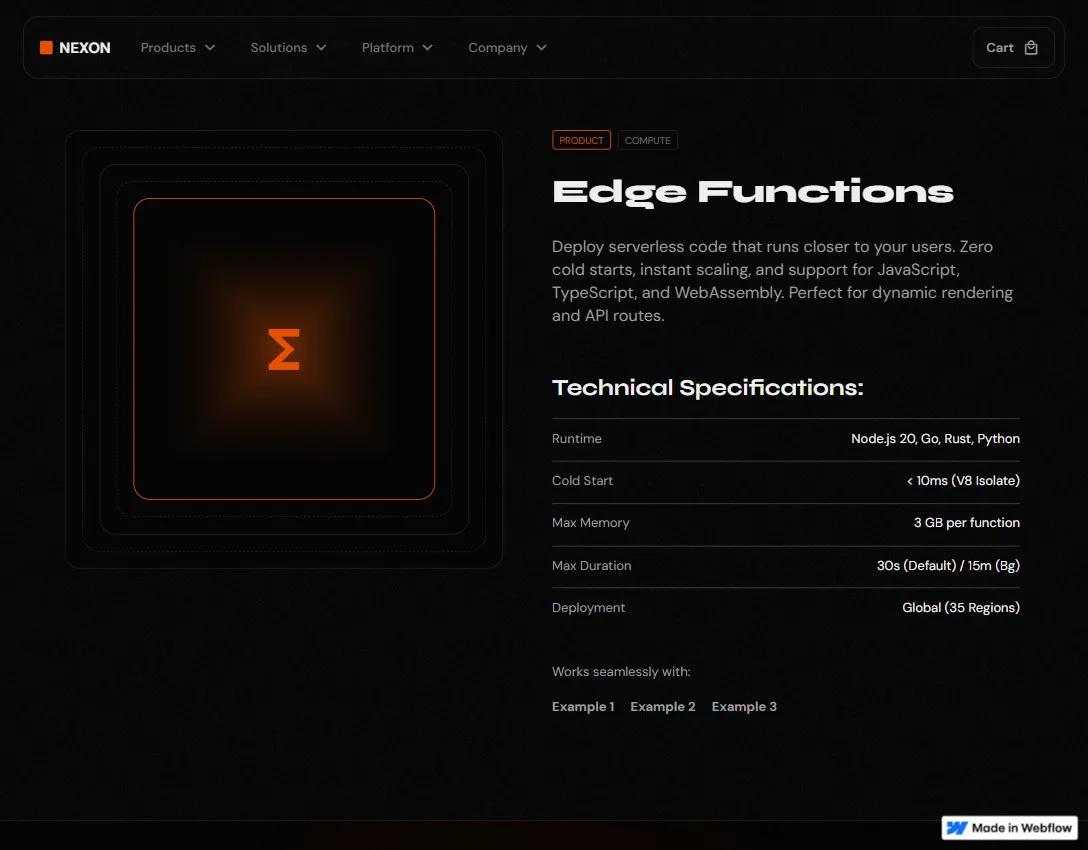Select the COMPUTE tag
This screenshot has width=1088, height=850.
click(x=648, y=140)
